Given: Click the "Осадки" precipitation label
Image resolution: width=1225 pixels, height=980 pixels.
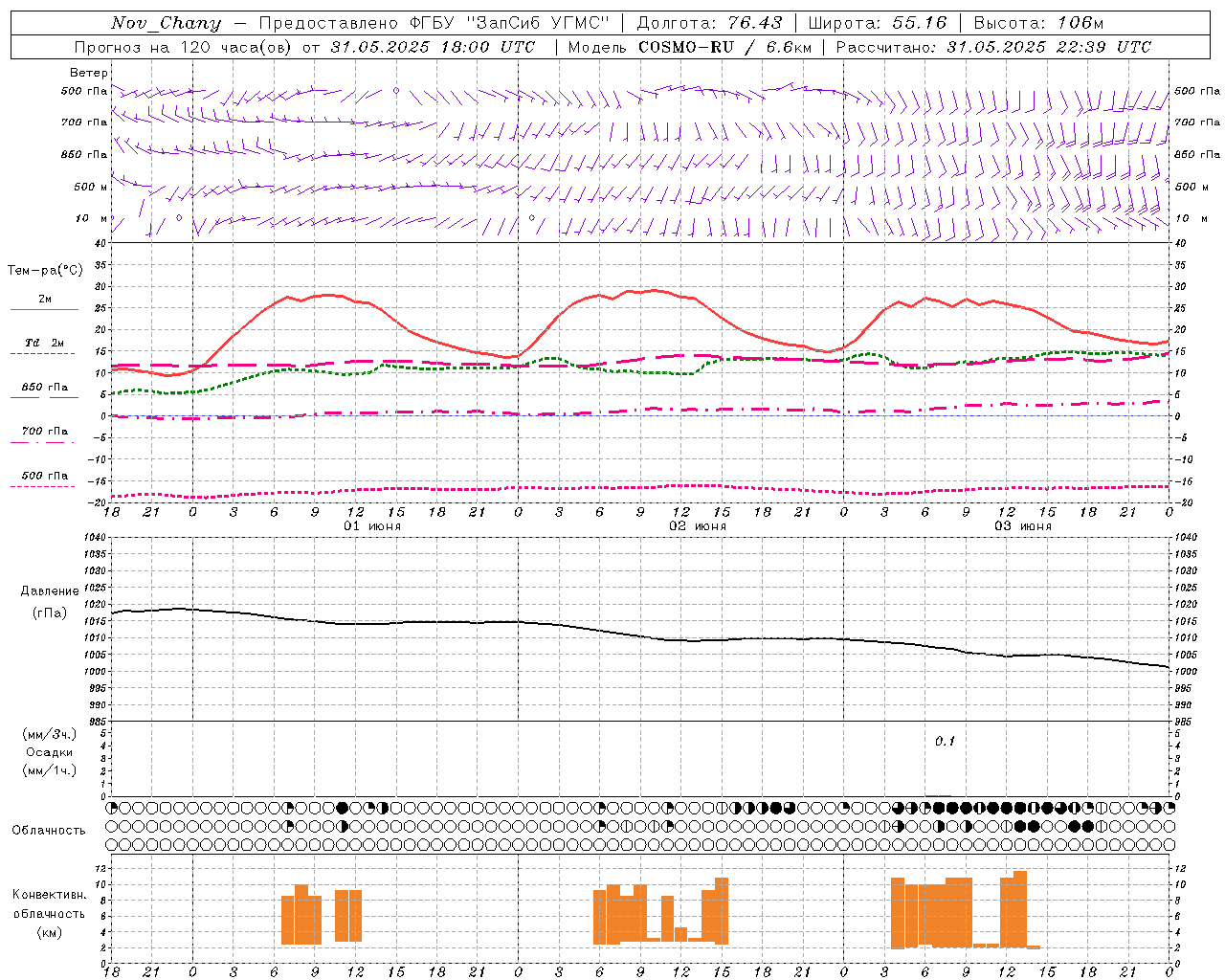Looking at the screenshot, I should 50,752.
